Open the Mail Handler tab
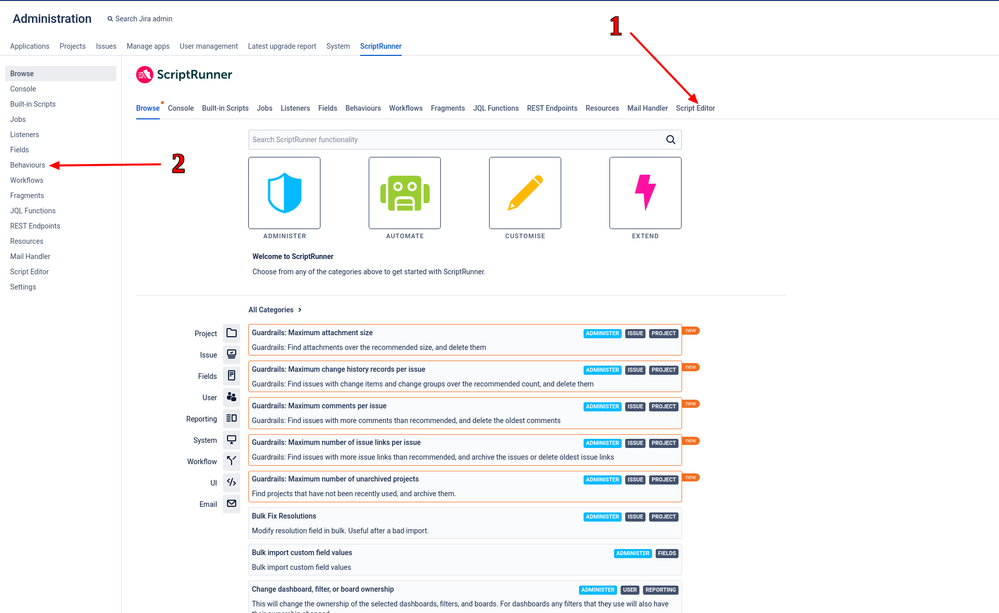The image size is (999, 613). coord(647,108)
